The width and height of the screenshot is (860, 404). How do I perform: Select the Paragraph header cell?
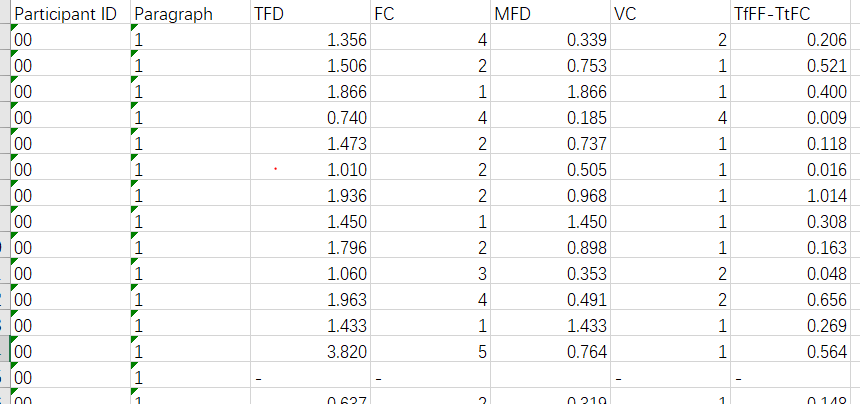tap(190, 12)
